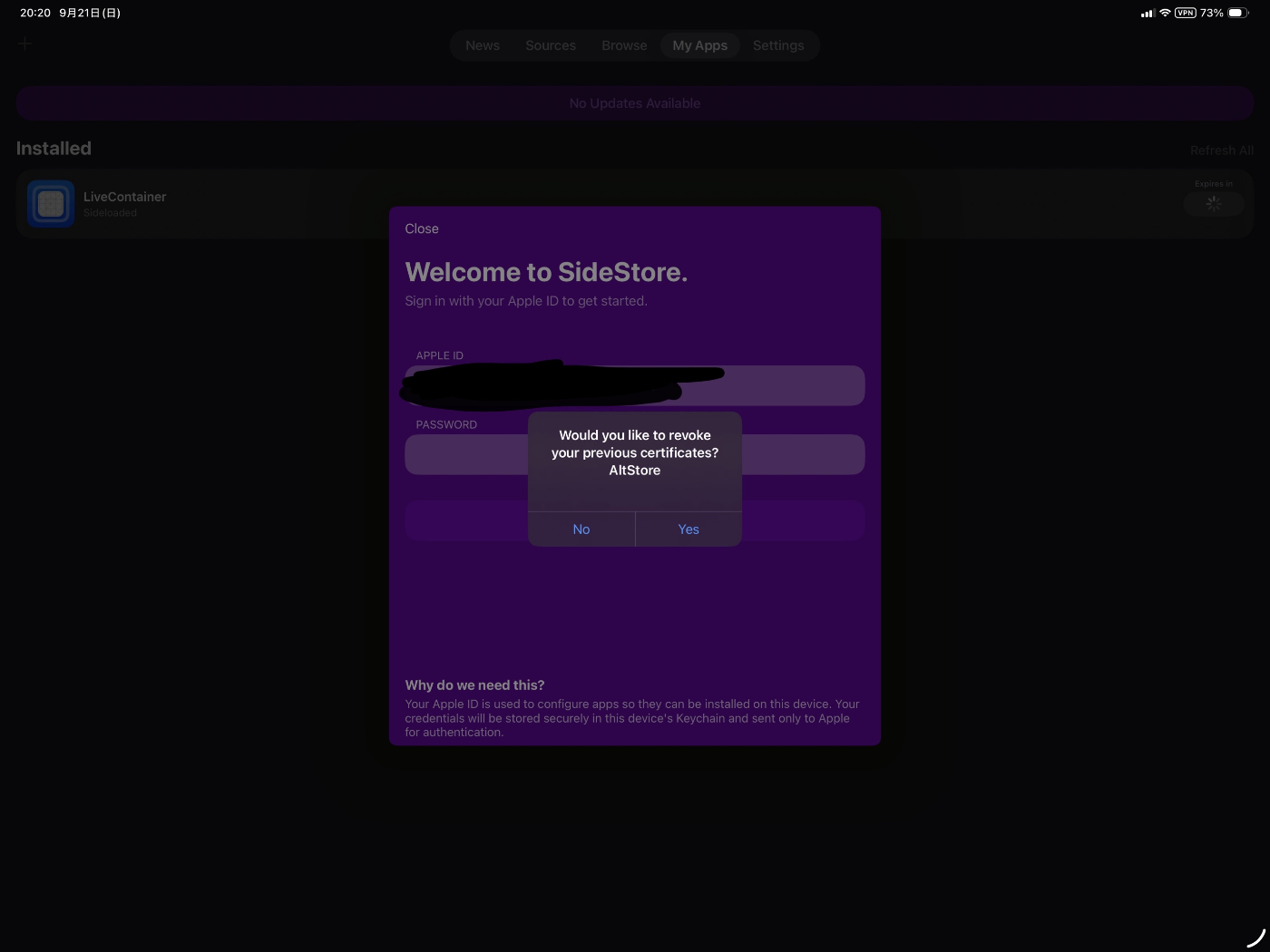Tap Refresh All link
Viewport: 1270px width, 952px height.
[1222, 151]
